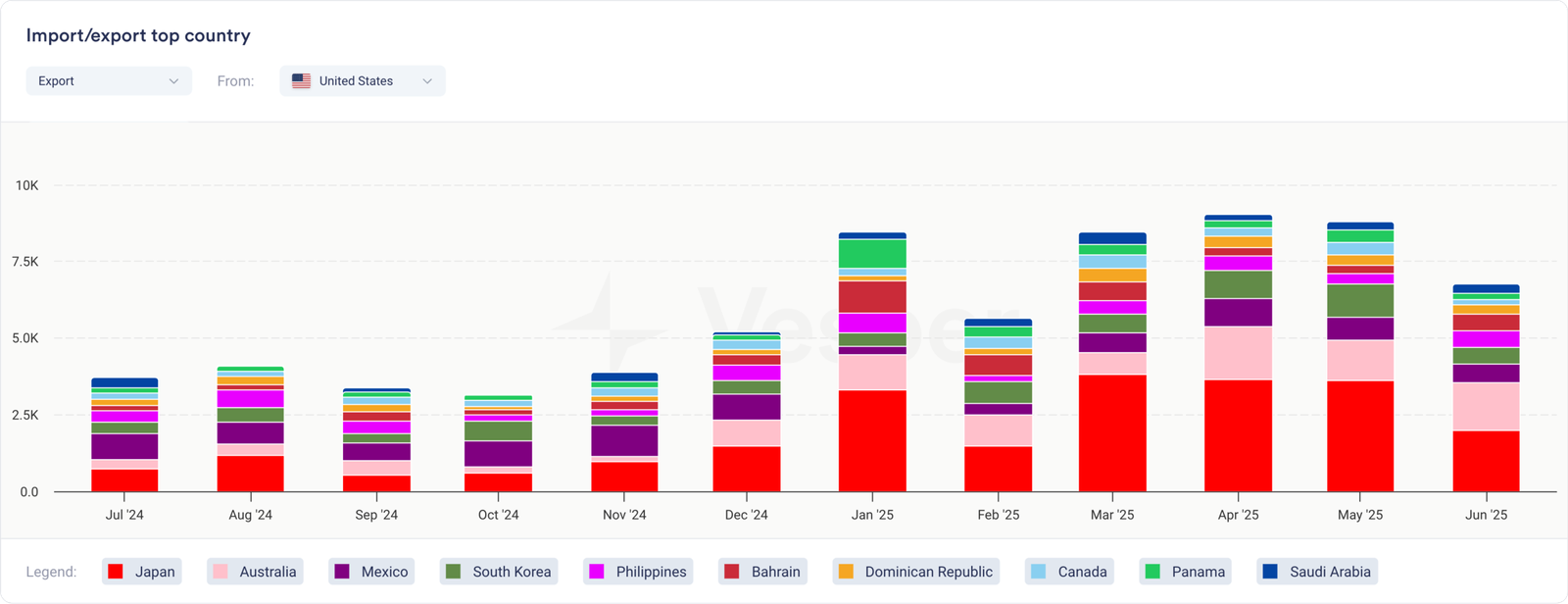1568x604 pixels.
Task: Click the green Panama legend square
Action: coord(1152,572)
